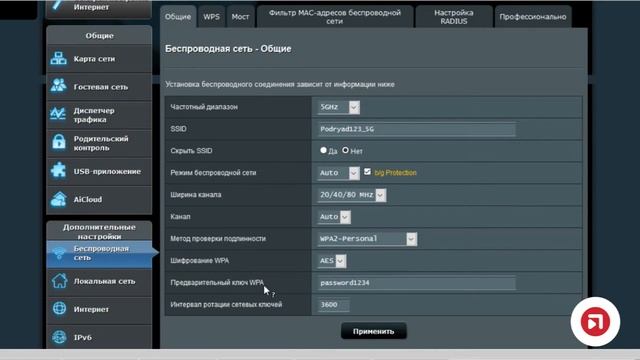The image size is (640, 360).
Task: Open the Network Map (Карта сети) icon
Action: coord(58,58)
